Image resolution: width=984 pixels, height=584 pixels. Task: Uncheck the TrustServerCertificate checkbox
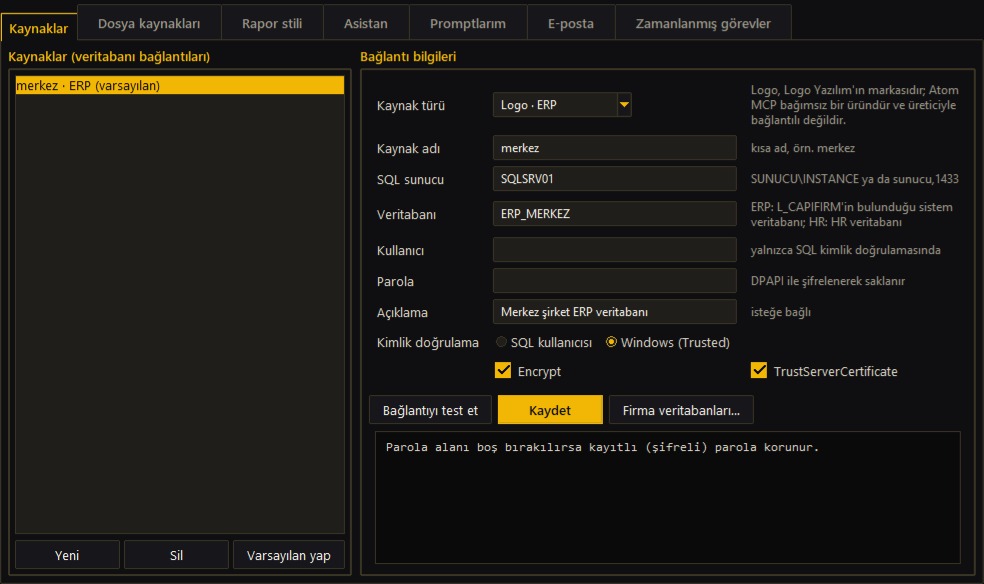point(759,370)
